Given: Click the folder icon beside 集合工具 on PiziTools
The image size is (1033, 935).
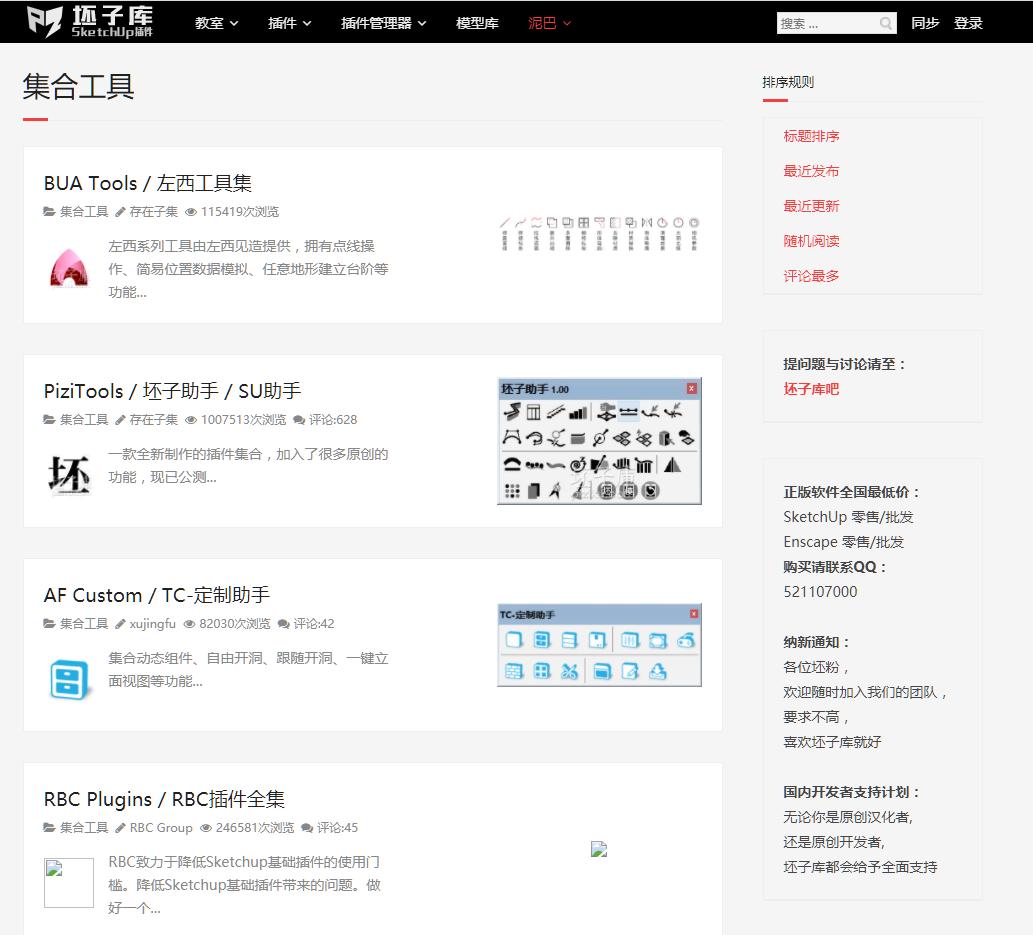Looking at the screenshot, I should (x=47, y=420).
